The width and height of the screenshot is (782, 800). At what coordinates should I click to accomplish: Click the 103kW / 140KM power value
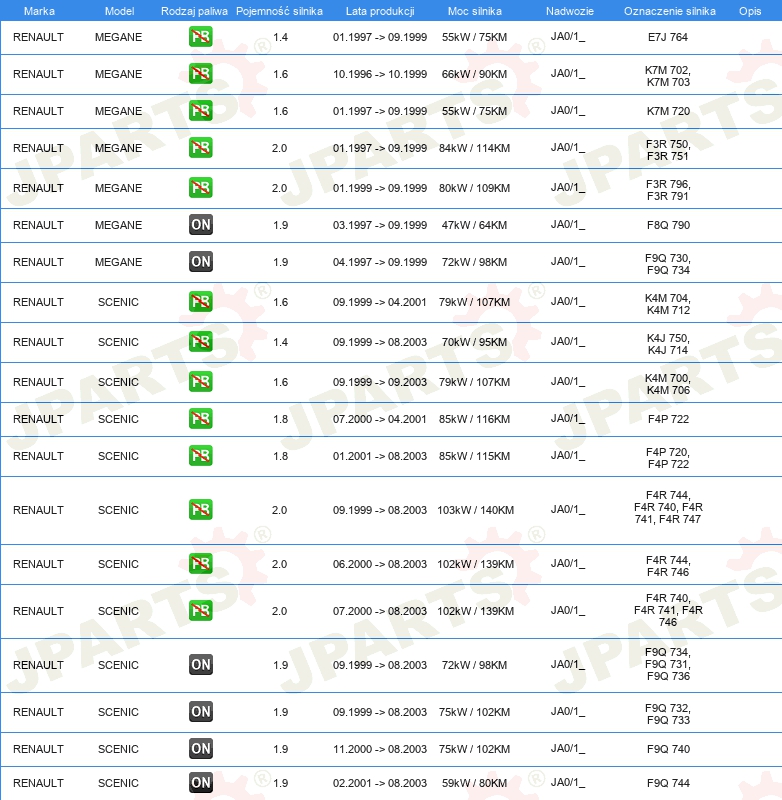click(x=475, y=510)
